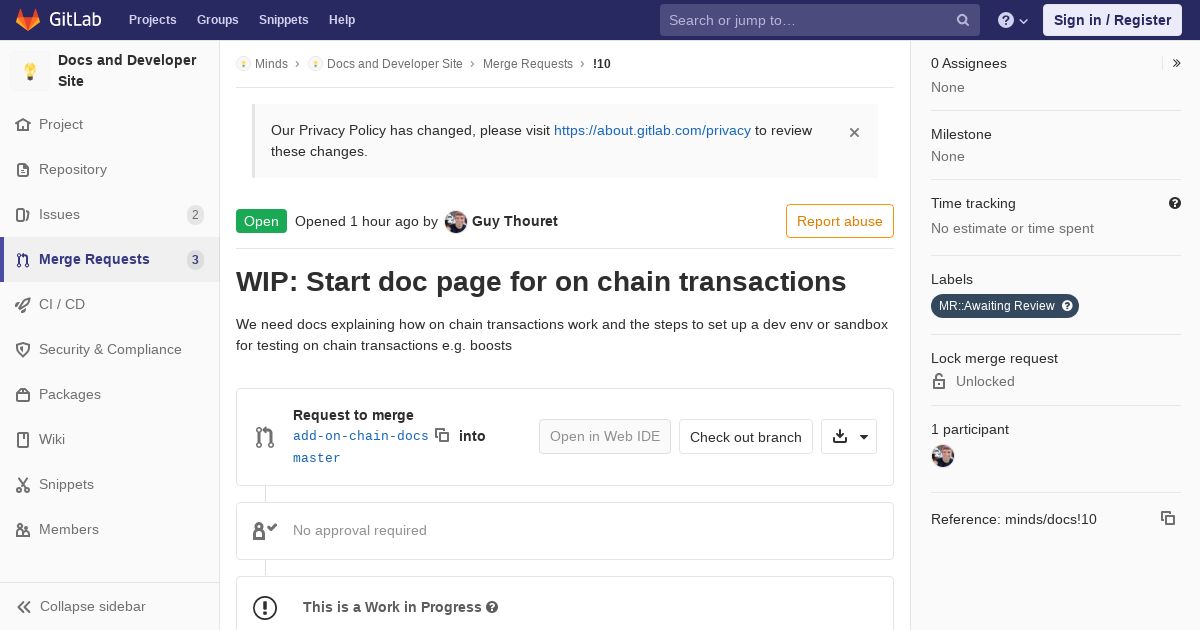1200x630 pixels.
Task: Click the Report abuse button
Action: (x=840, y=221)
